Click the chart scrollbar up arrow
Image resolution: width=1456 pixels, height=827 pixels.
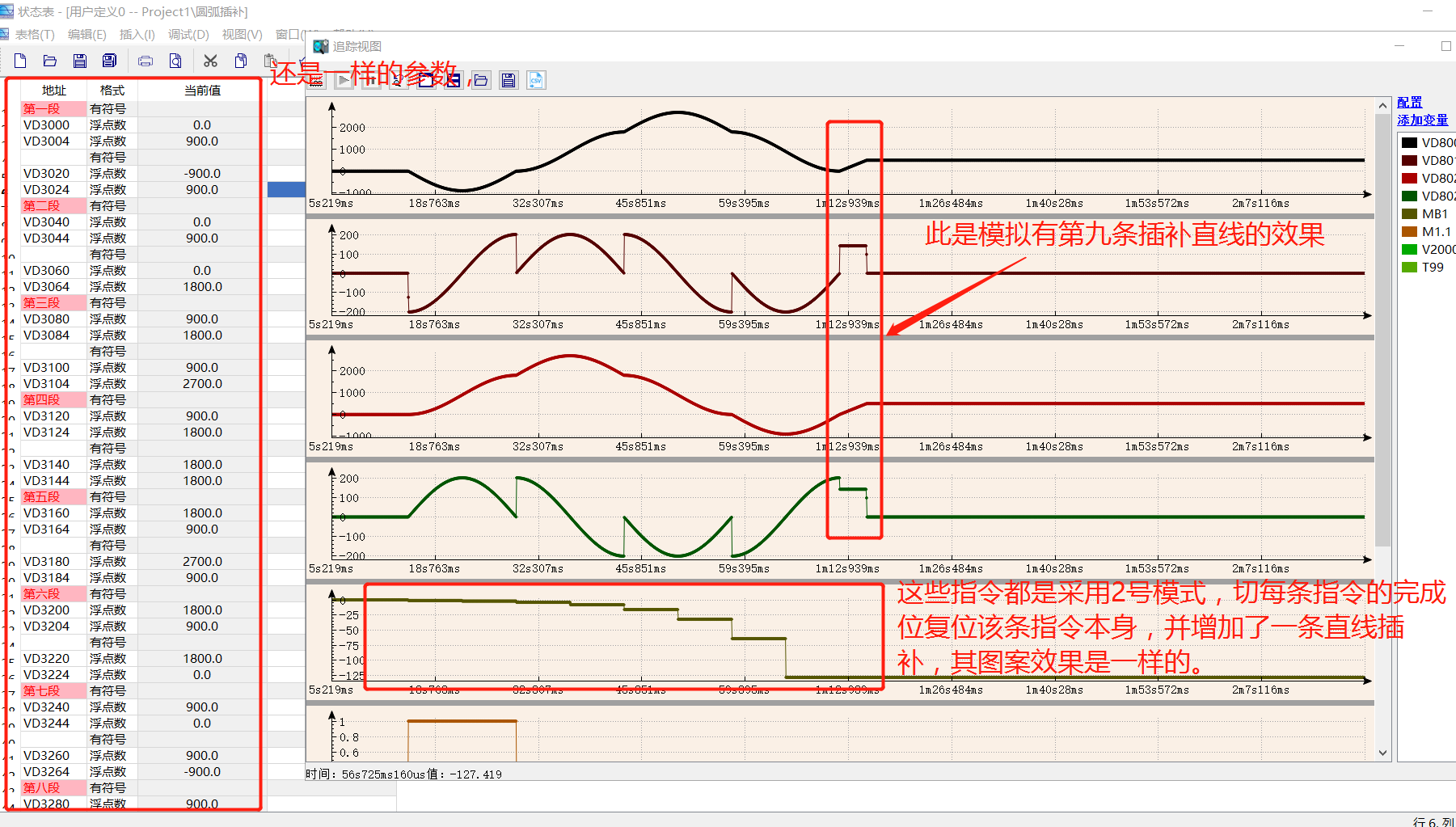(x=1382, y=106)
